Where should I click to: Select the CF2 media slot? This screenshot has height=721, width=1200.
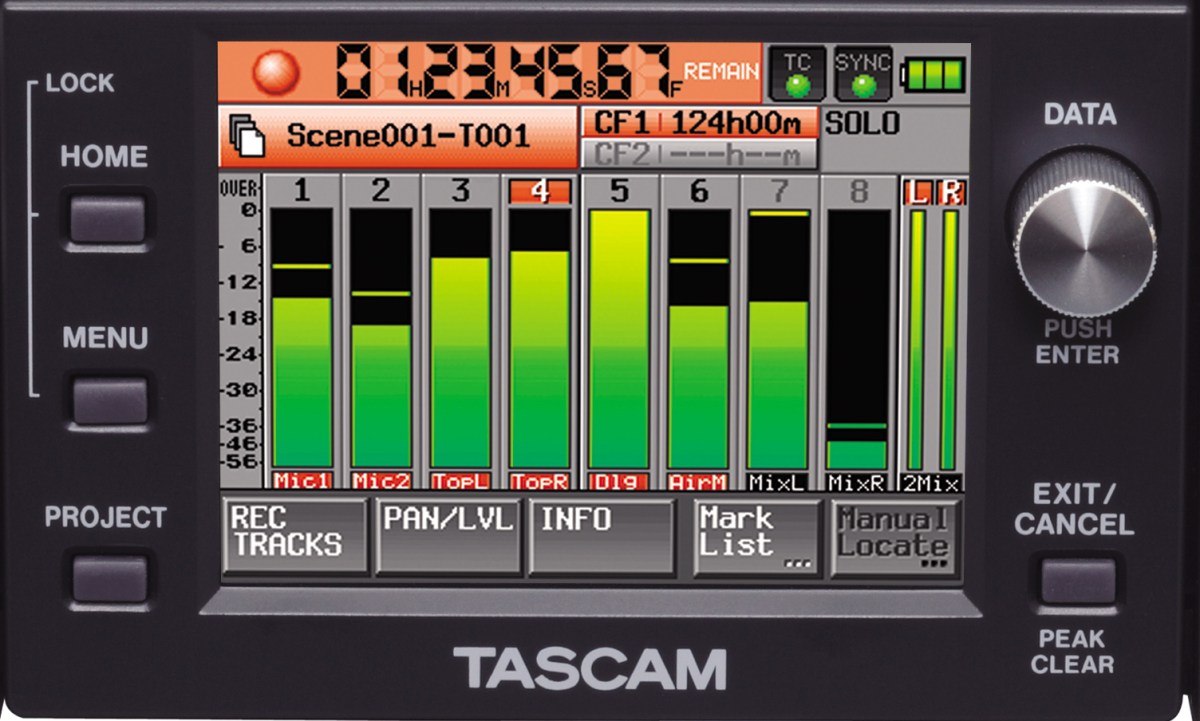(x=698, y=154)
